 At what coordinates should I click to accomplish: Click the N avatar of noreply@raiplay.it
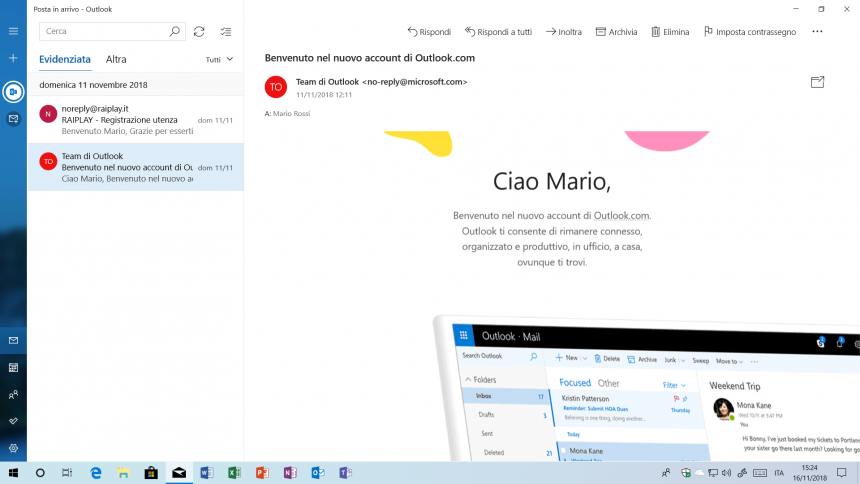click(48, 114)
